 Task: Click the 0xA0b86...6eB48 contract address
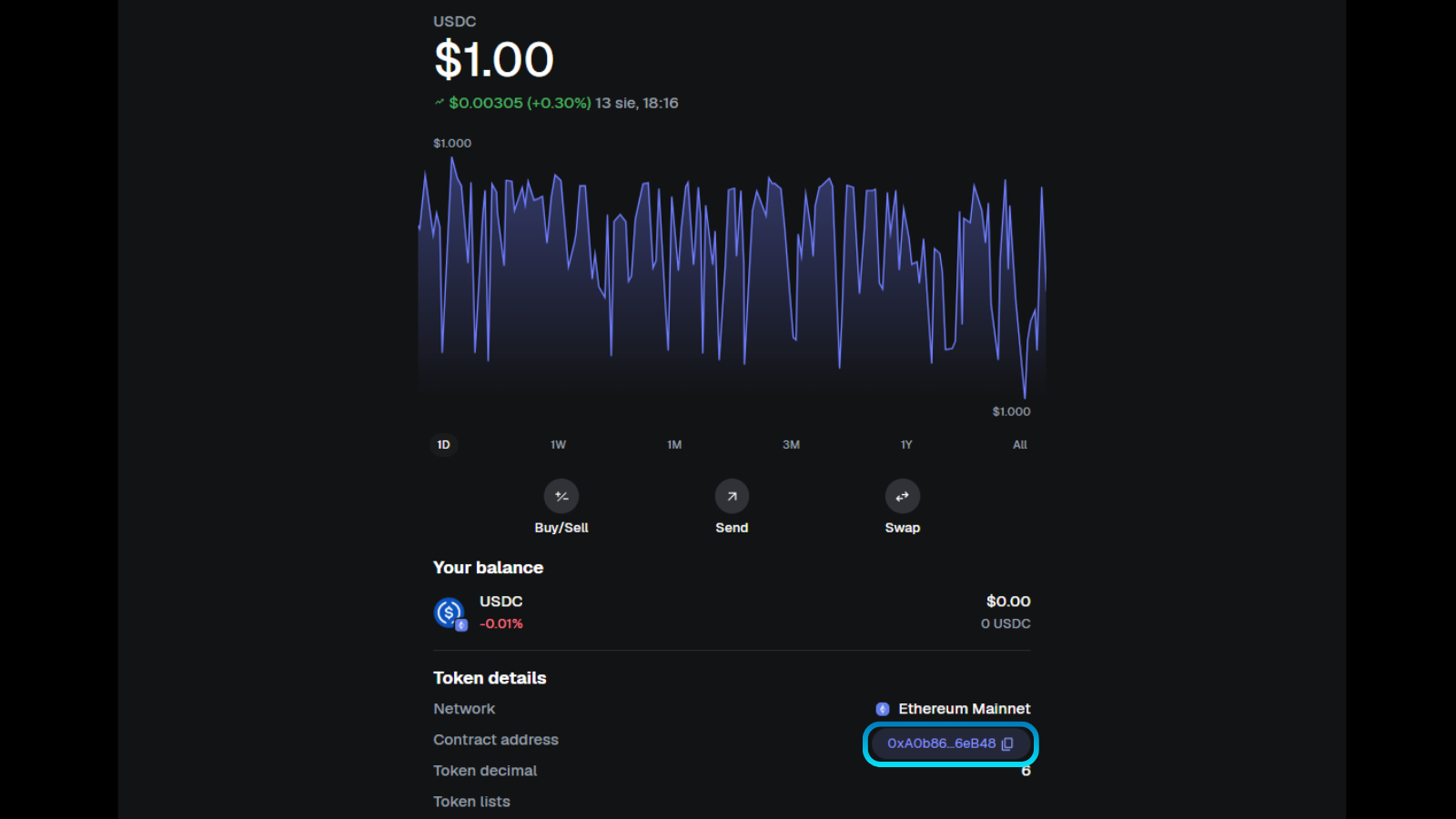pyautogui.click(x=941, y=743)
